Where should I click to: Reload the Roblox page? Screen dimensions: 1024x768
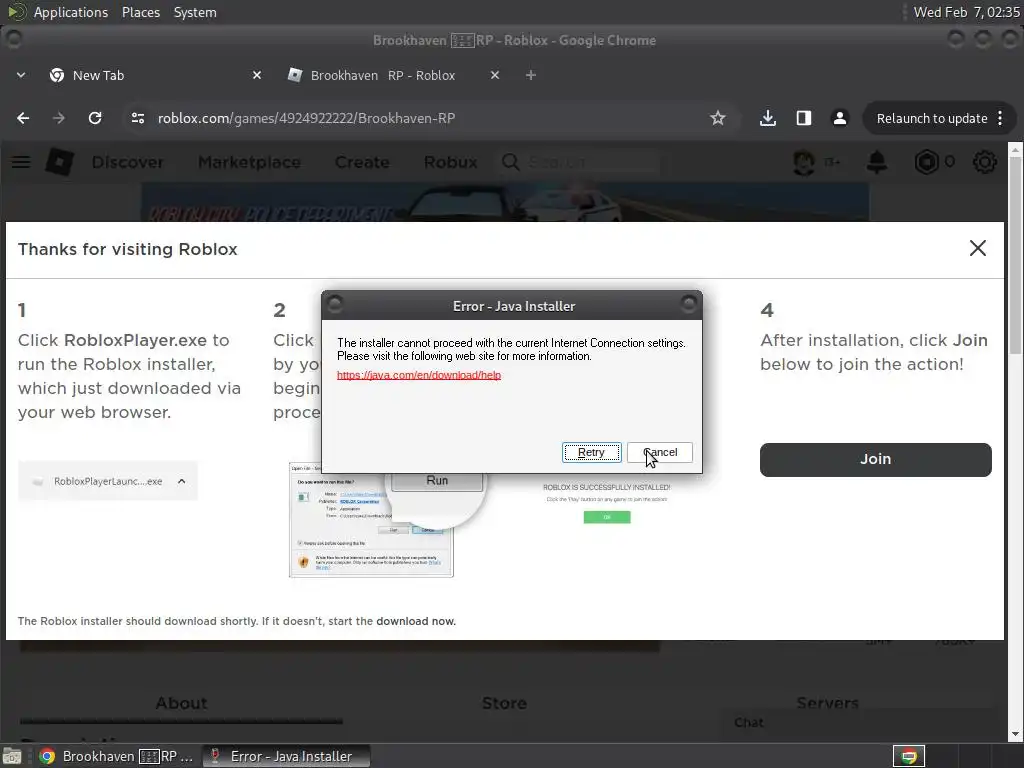click(x=95, y=118)
